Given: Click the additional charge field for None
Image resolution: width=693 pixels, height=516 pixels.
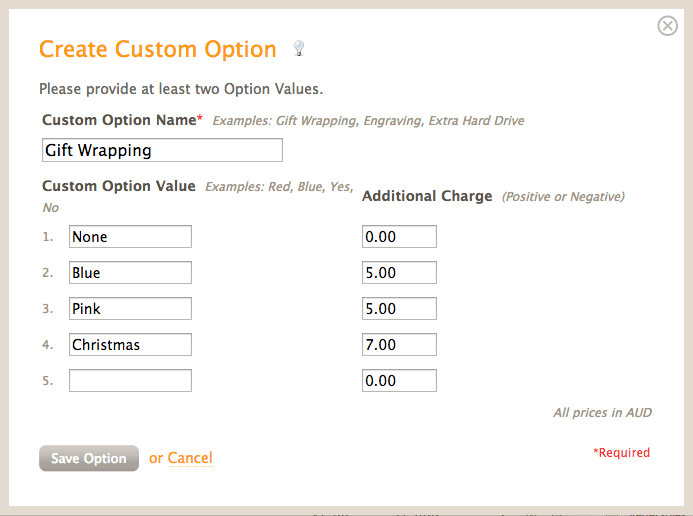Looking at the screenshot, I should (399, 237).
